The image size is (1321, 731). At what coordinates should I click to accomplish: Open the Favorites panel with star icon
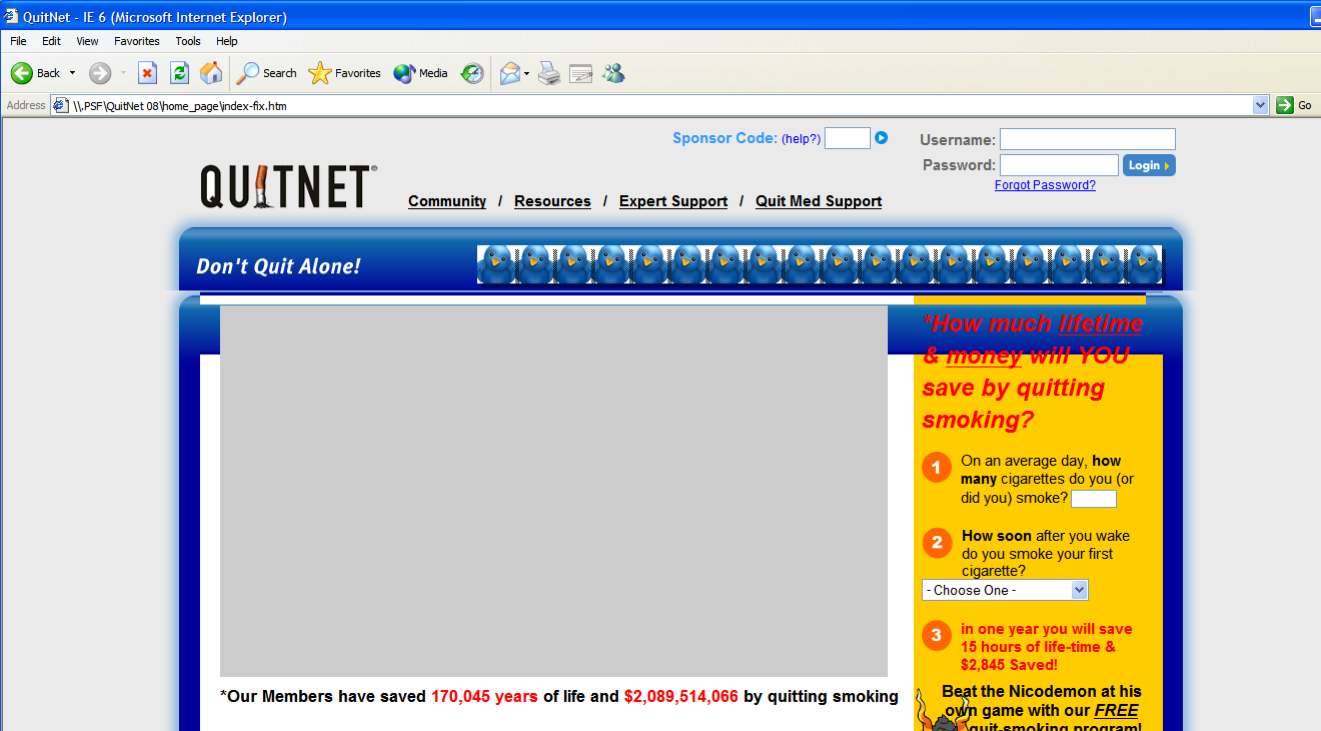tap(345, 73)
